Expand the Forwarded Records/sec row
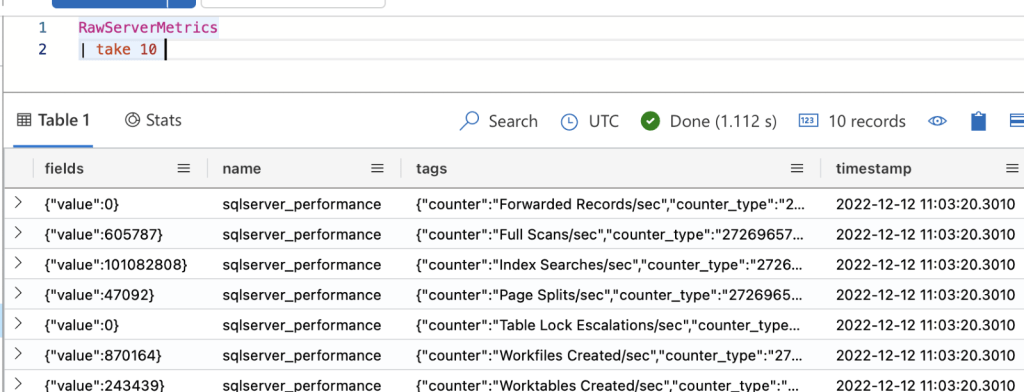 [18, 203]
